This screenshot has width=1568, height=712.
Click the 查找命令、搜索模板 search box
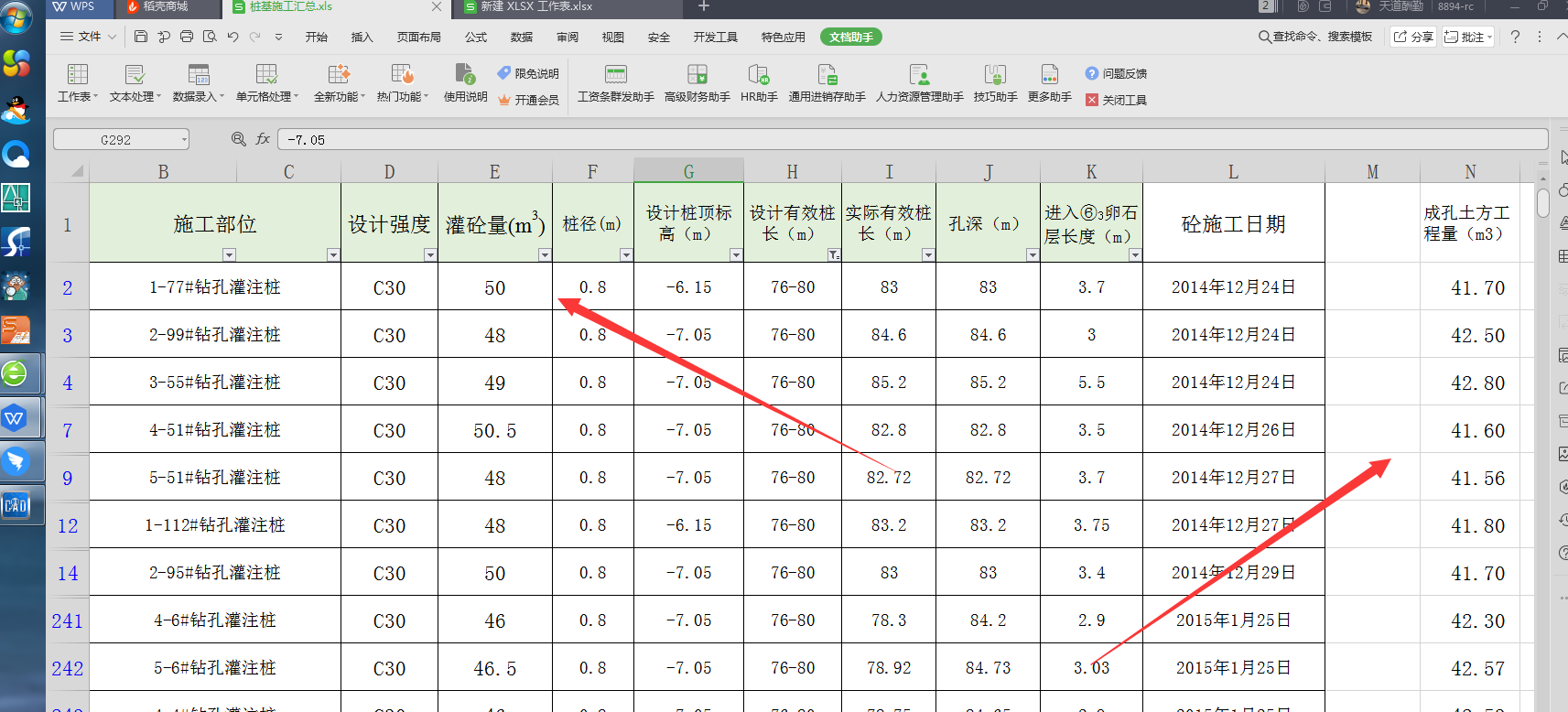tap(1315, 37)
